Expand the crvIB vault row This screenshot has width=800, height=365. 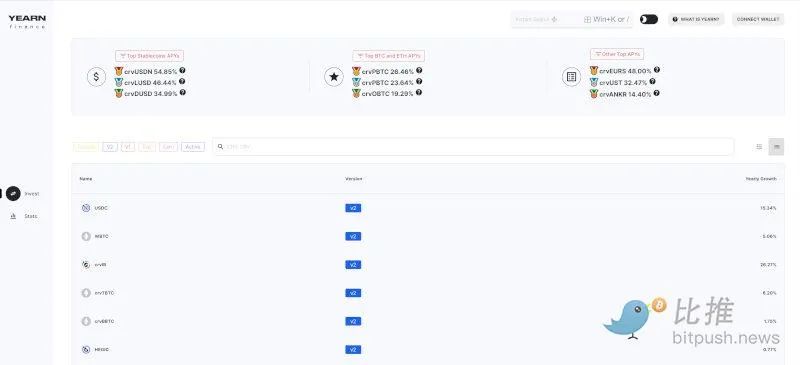[428, 264]
